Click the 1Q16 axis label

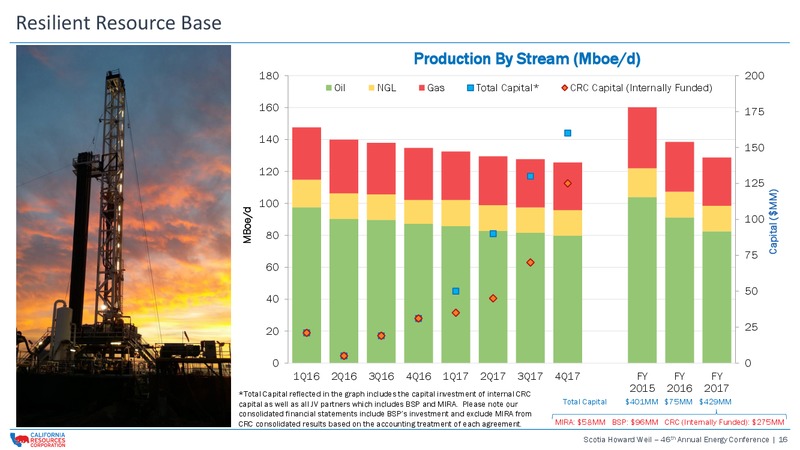point(306,376)
